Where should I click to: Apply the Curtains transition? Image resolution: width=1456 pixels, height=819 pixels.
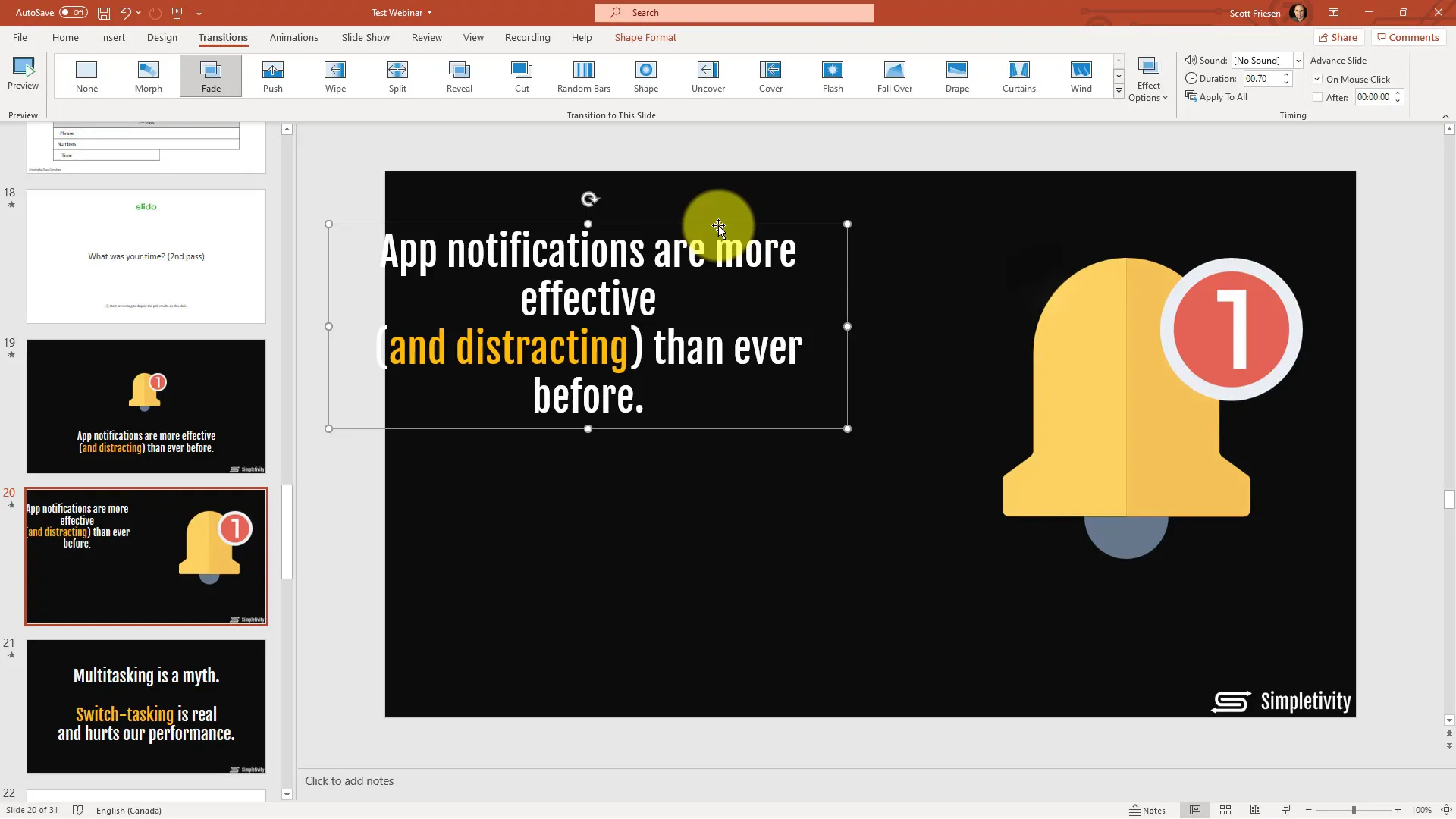point(1019,76)
